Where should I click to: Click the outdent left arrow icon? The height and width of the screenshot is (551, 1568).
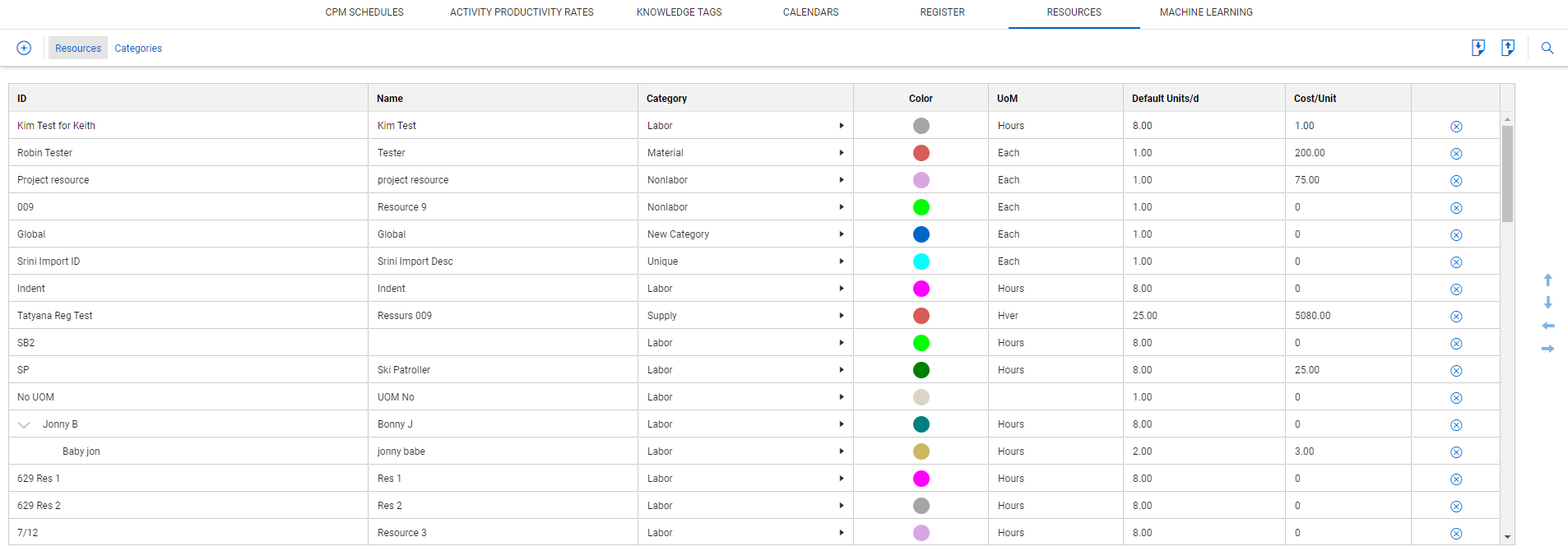[x=1547, y=326]
